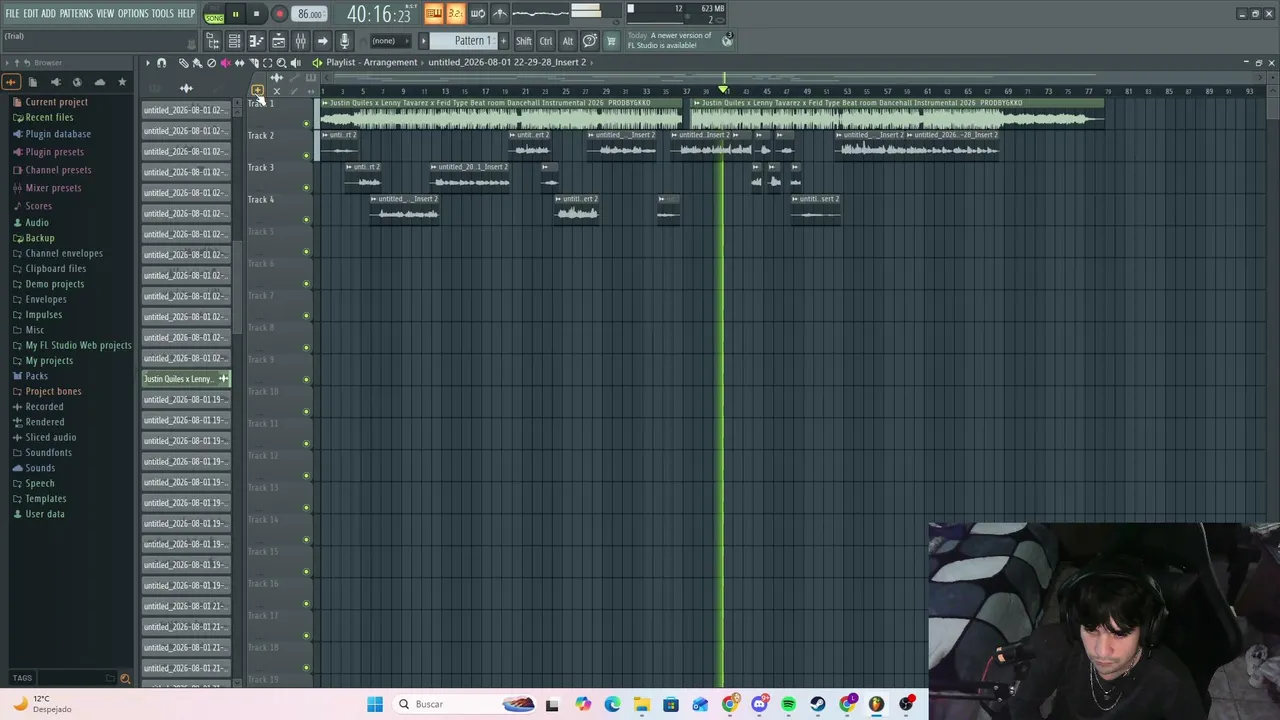Toggle the playlist snap magnet
This screenshot has height=720, width=1280.
(161, 63)
